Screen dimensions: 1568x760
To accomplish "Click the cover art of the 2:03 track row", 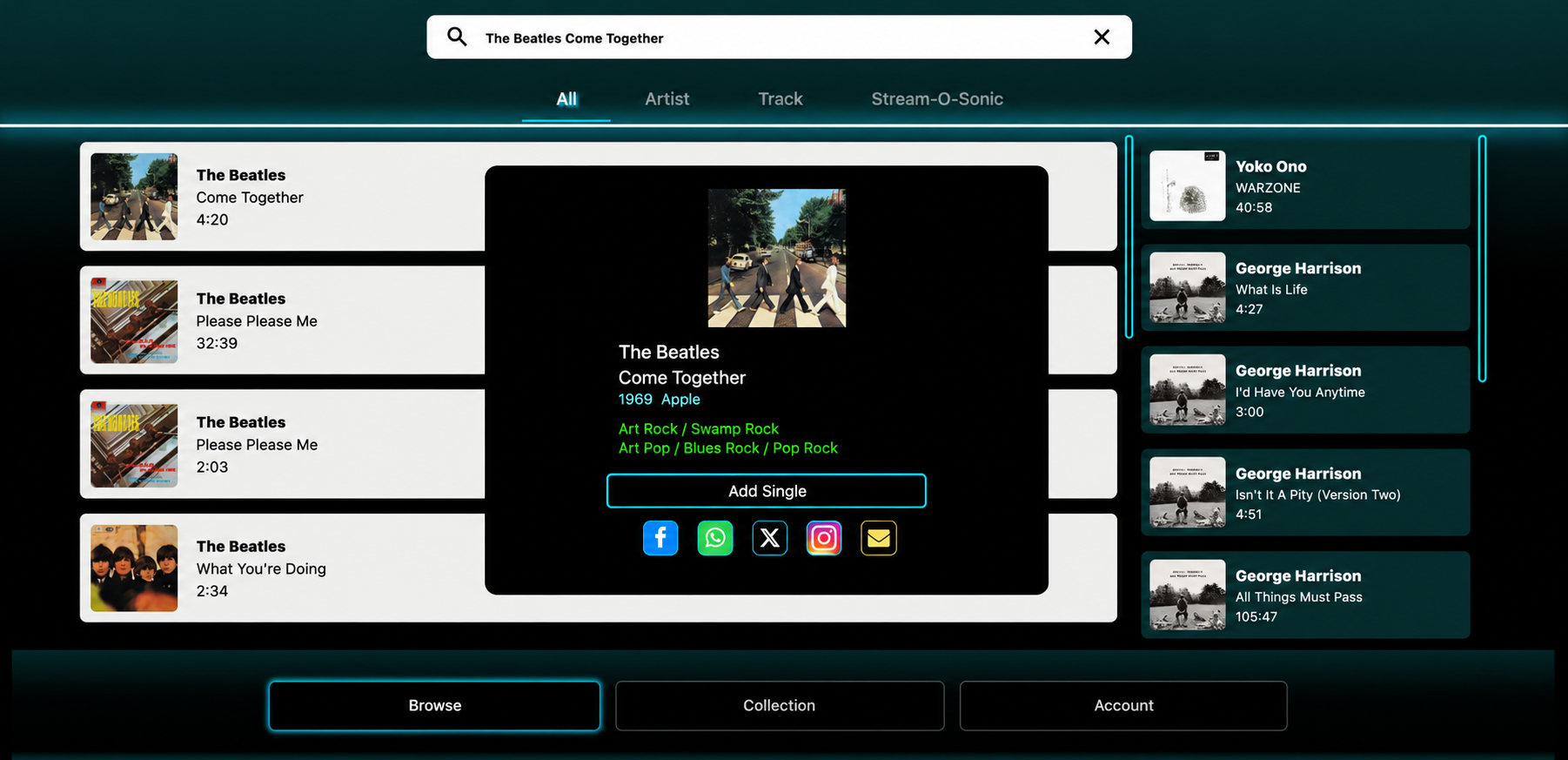I will 134,444.
